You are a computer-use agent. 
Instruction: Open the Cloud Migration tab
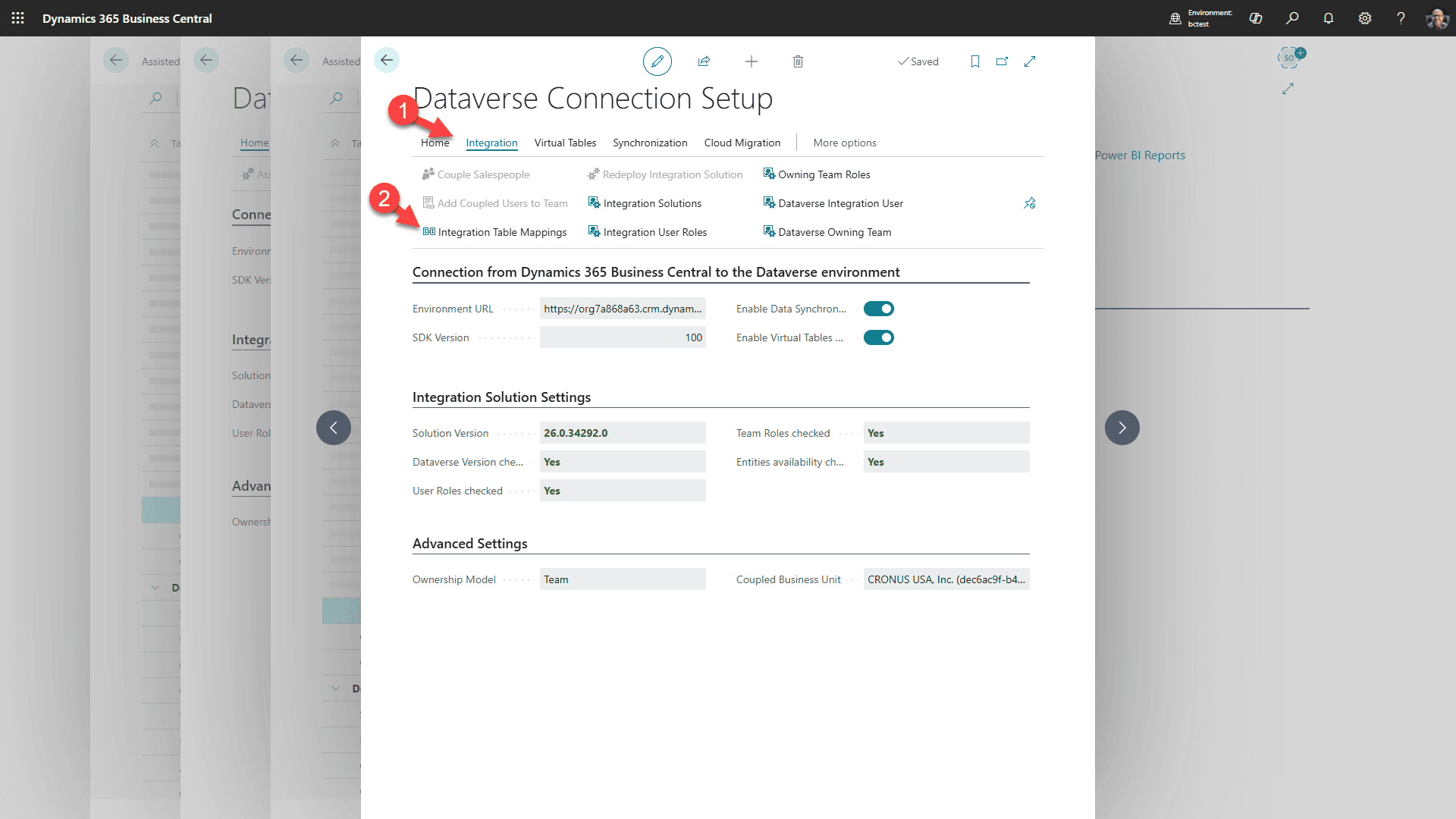pos(742,143)
